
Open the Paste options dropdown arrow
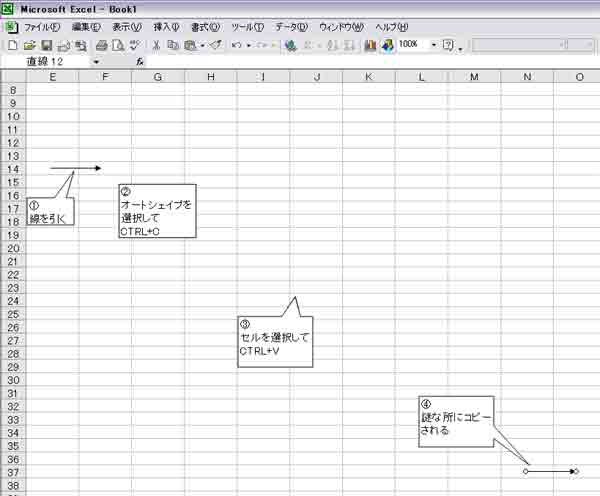pyautogui.click(x=202, y=45)
